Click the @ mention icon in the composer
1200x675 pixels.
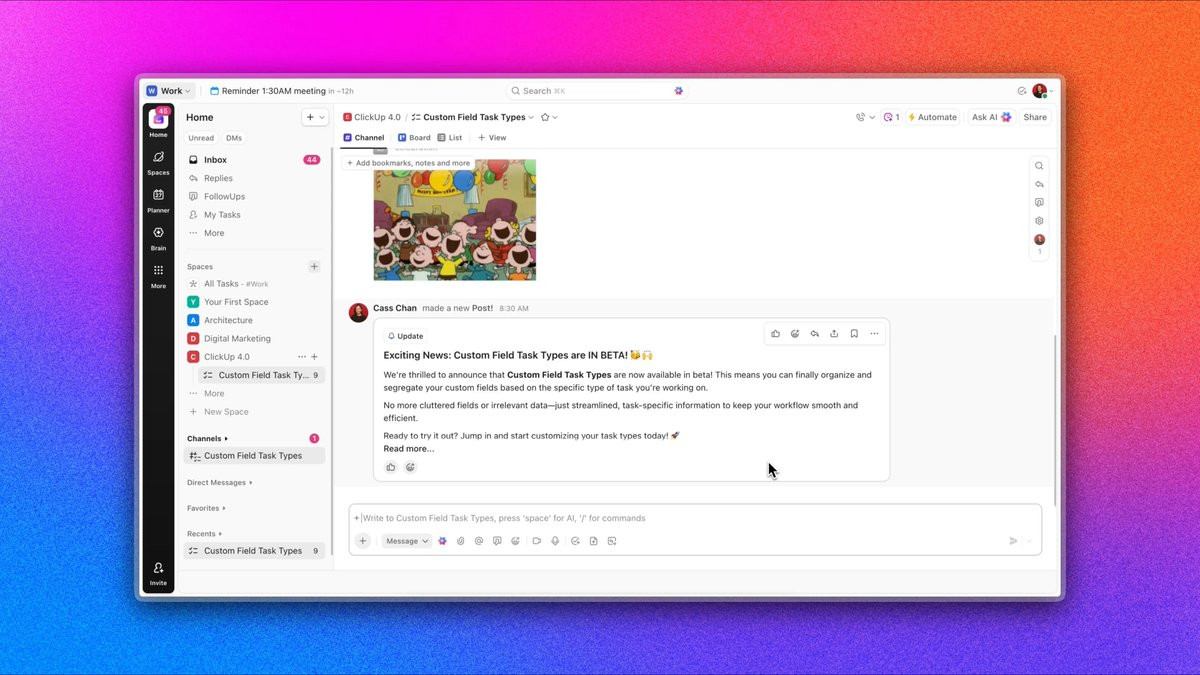[479, 541]
